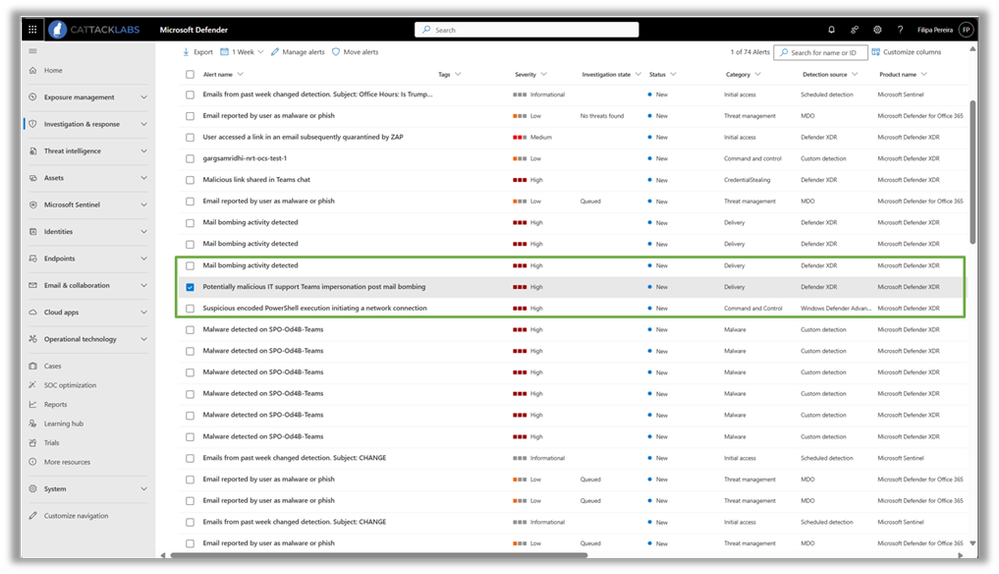The image size is (999, 574).
Task: Click the System gear icon in sidebar
Action: [32, 489]
